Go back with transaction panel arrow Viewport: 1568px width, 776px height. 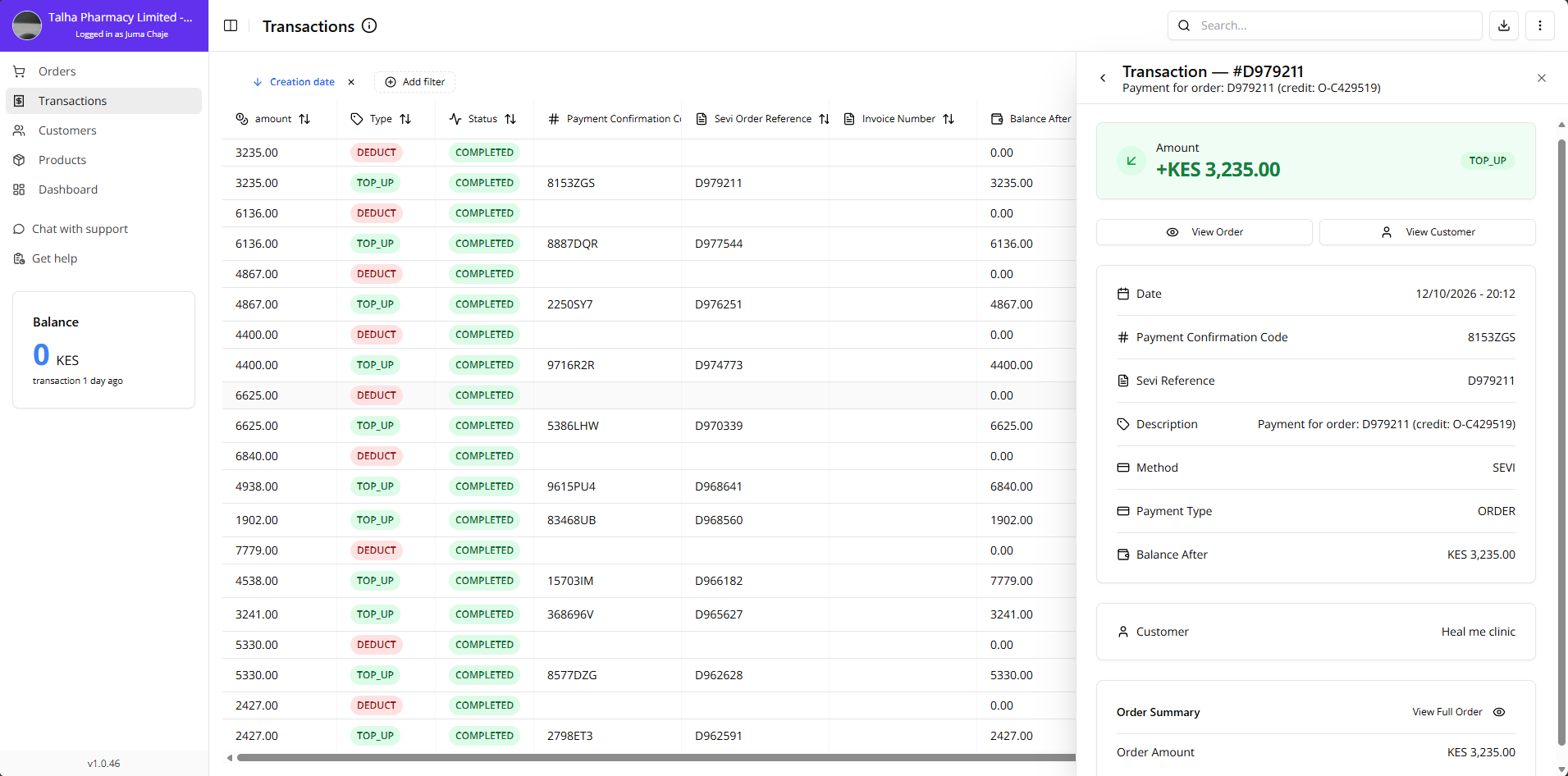point(1103,78)
